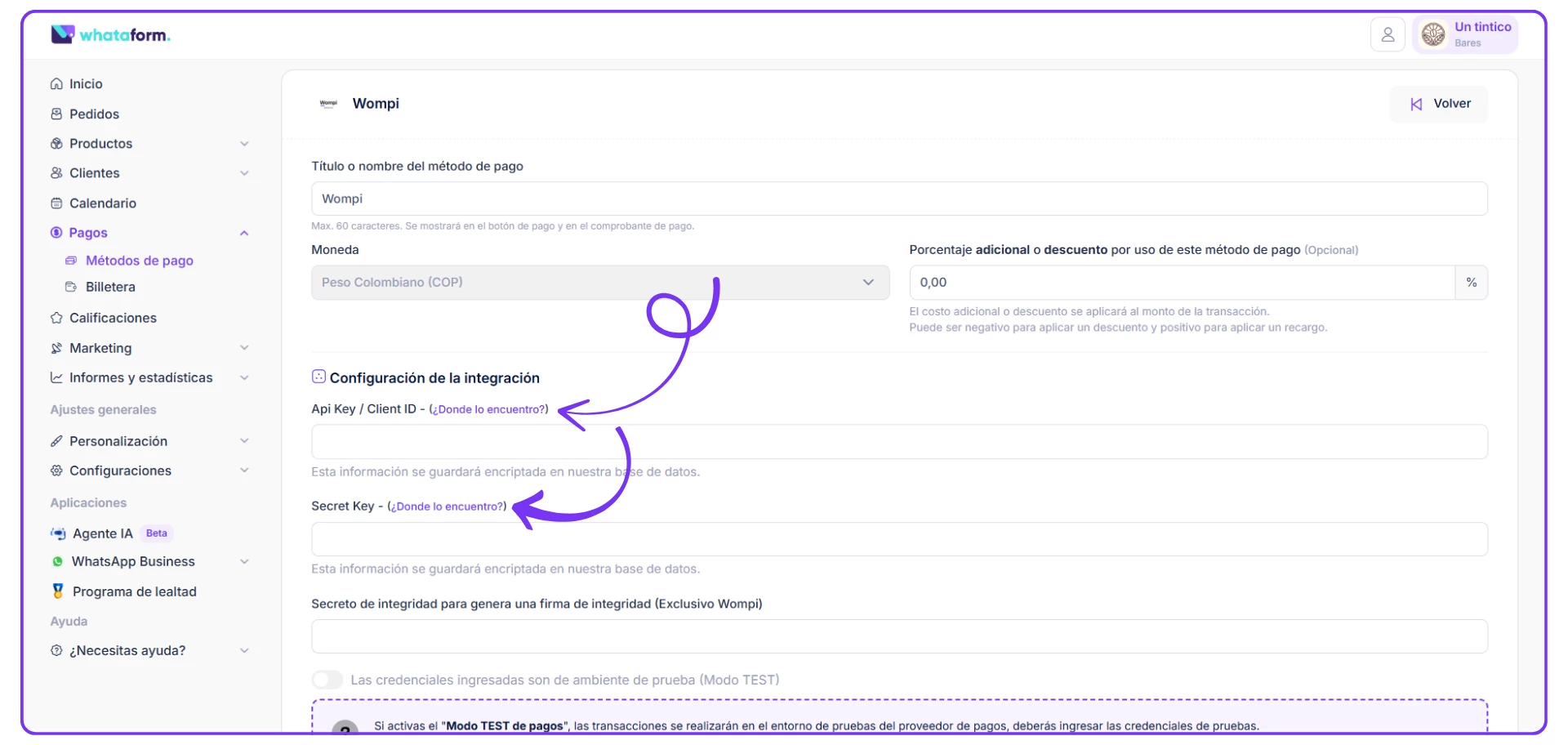This screenshot has height=745, width=1568.
Task: Expand the WhatsApp Business submenu
Action: 244,562
